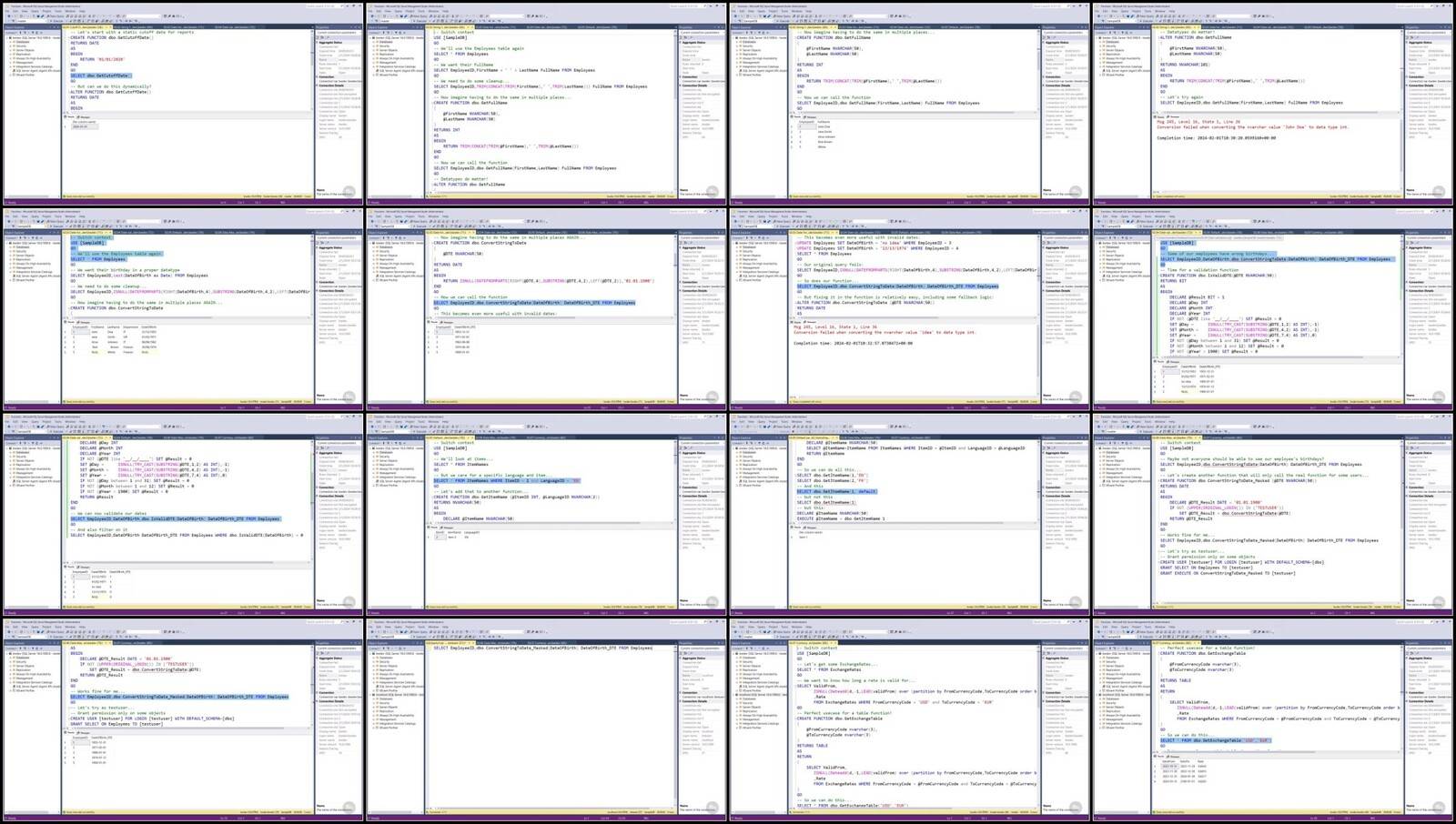This screenshot has height=824, width=1456.
Task: Click the comment "-- But can we do this dynamically?"
Action: (112, 86)
